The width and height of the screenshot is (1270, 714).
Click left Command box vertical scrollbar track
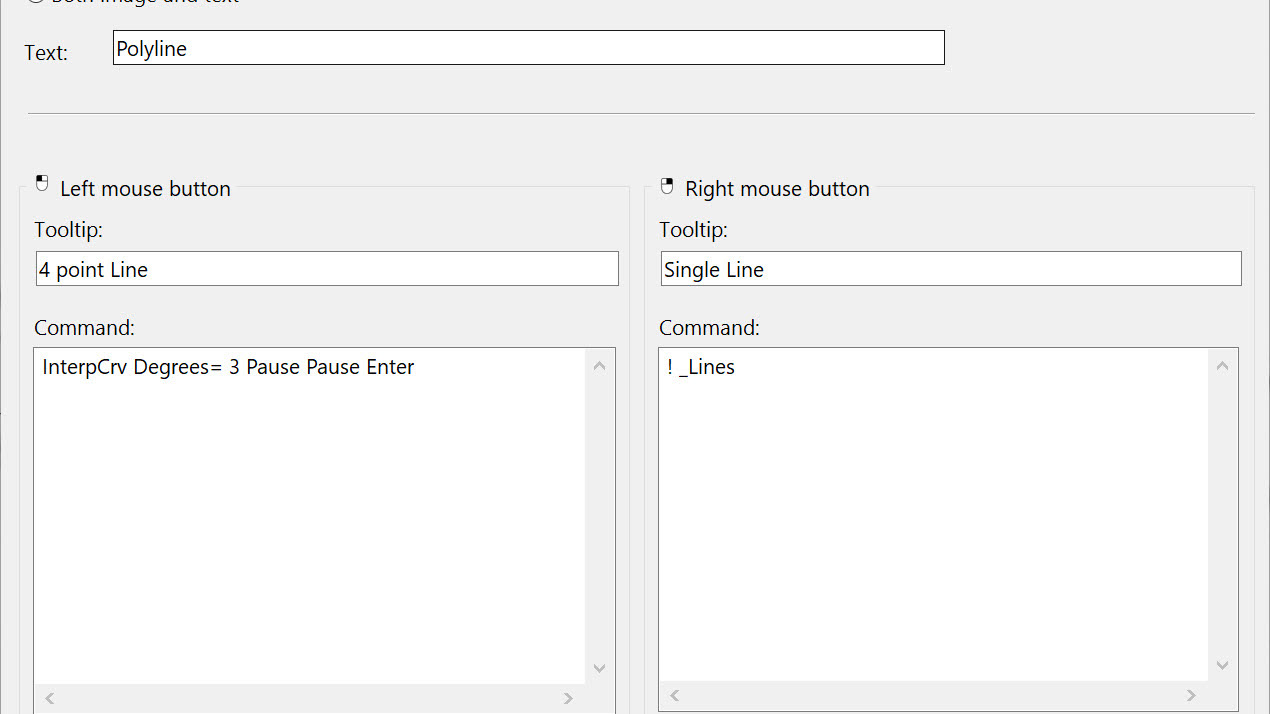click(x=600, y=516)
